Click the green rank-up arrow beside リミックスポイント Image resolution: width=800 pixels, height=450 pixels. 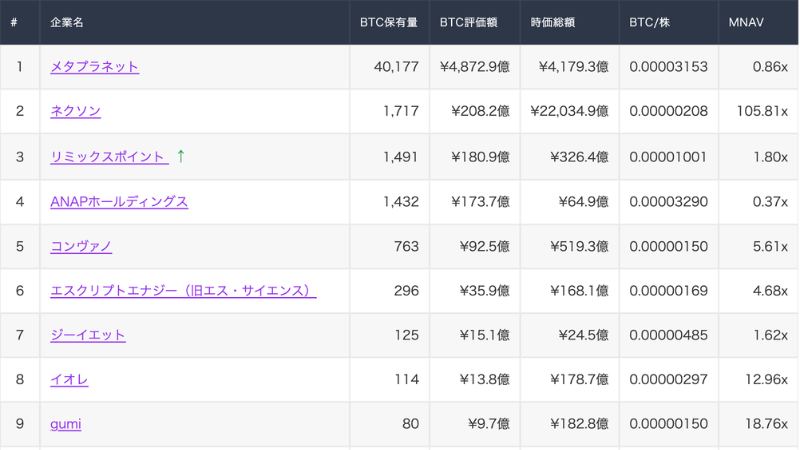click(x=181, y=156)
